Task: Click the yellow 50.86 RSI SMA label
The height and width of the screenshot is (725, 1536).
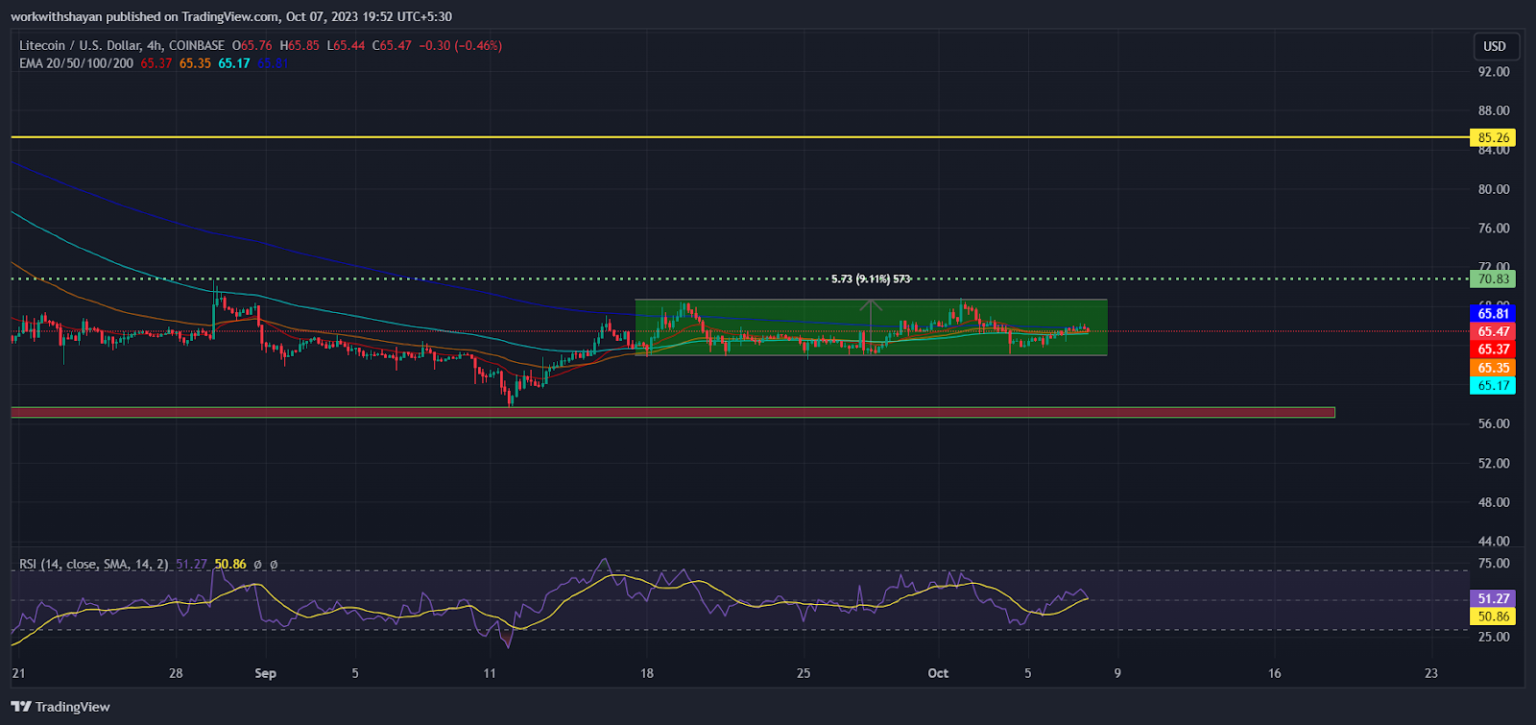Action: (x=1492, y=616)
